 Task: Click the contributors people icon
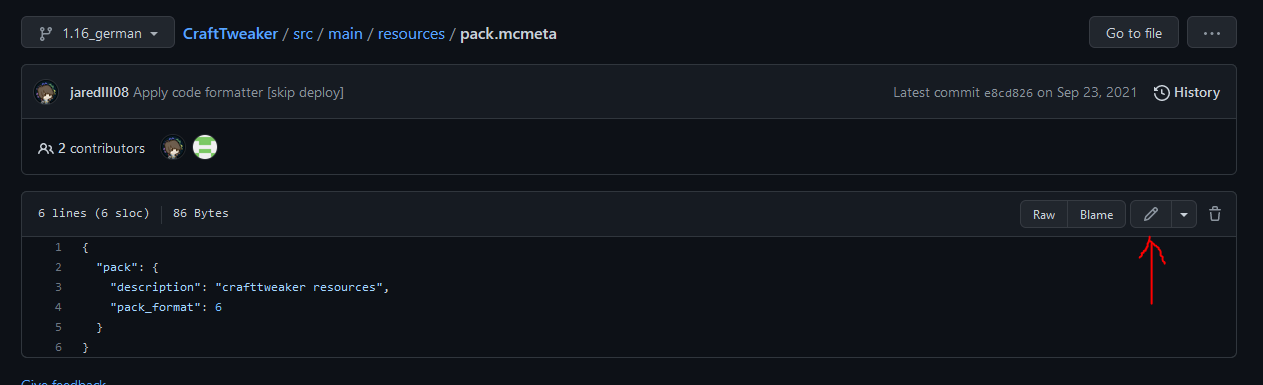(46, 148)
